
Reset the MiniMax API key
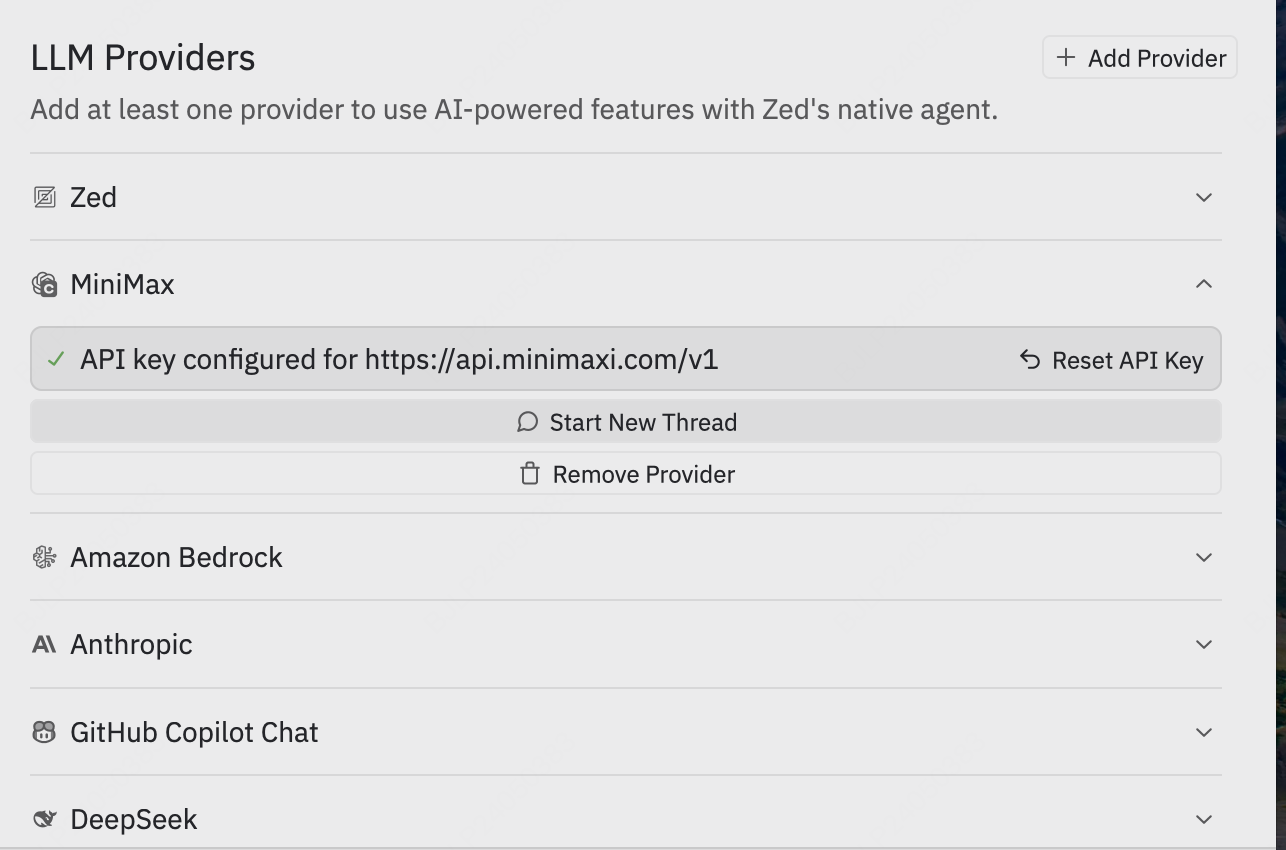tap(1111, 360)
